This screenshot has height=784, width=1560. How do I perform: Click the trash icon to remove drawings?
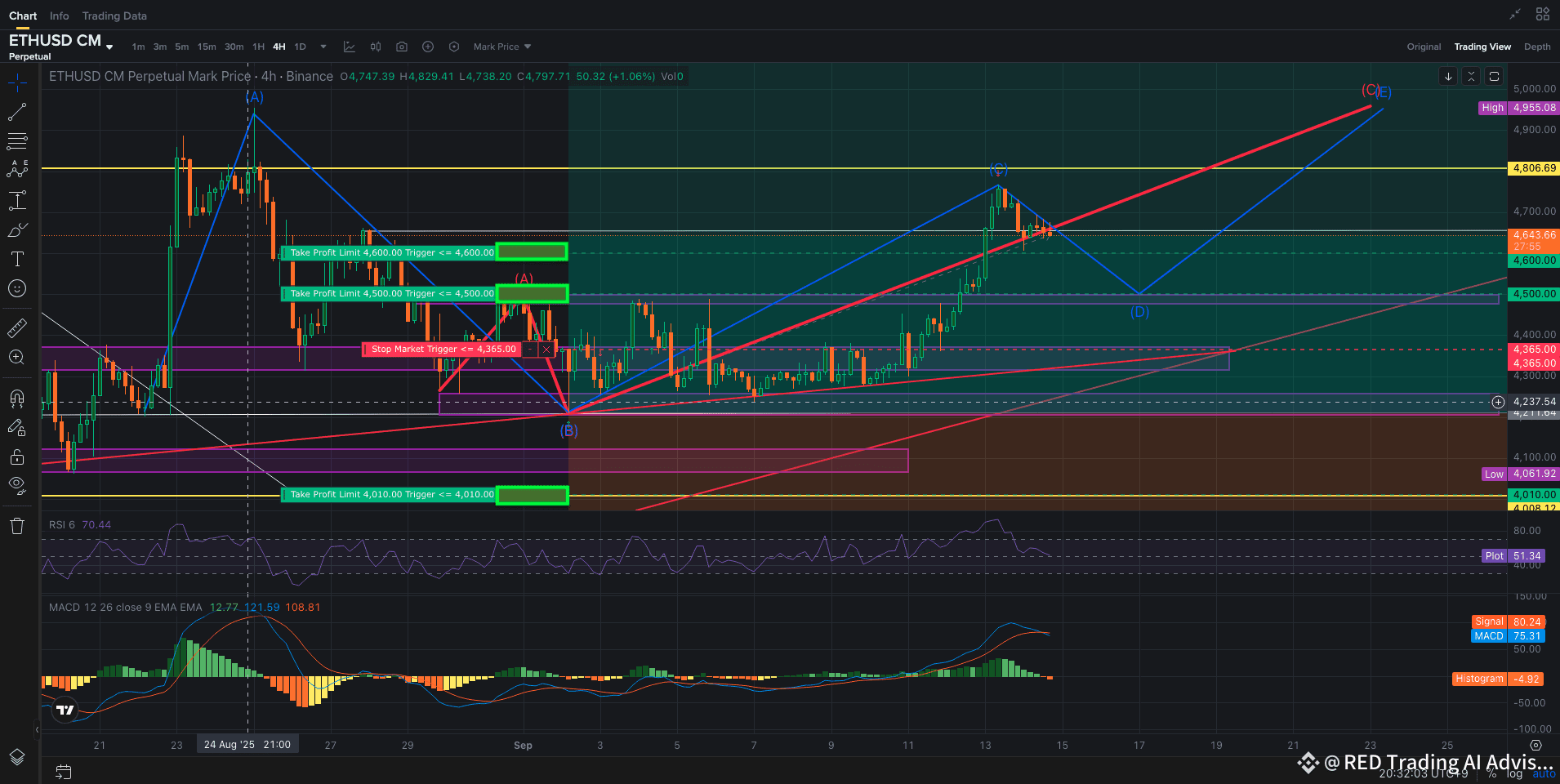pyautogui.click(x=17, y=526)
